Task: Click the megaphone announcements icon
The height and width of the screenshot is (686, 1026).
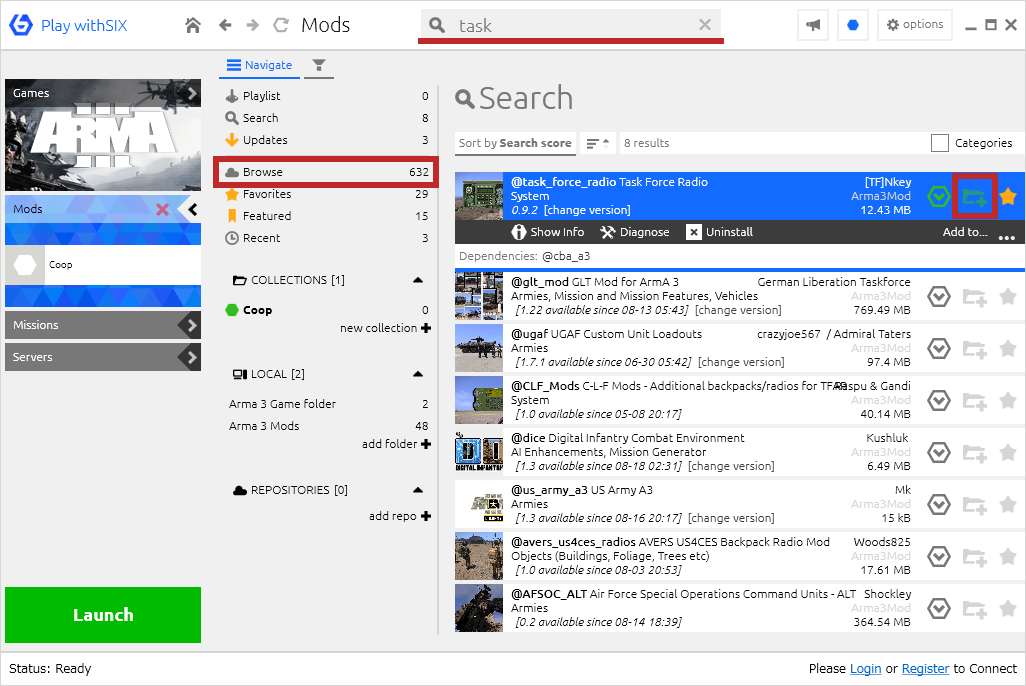Action: click(x=813, y=25)
